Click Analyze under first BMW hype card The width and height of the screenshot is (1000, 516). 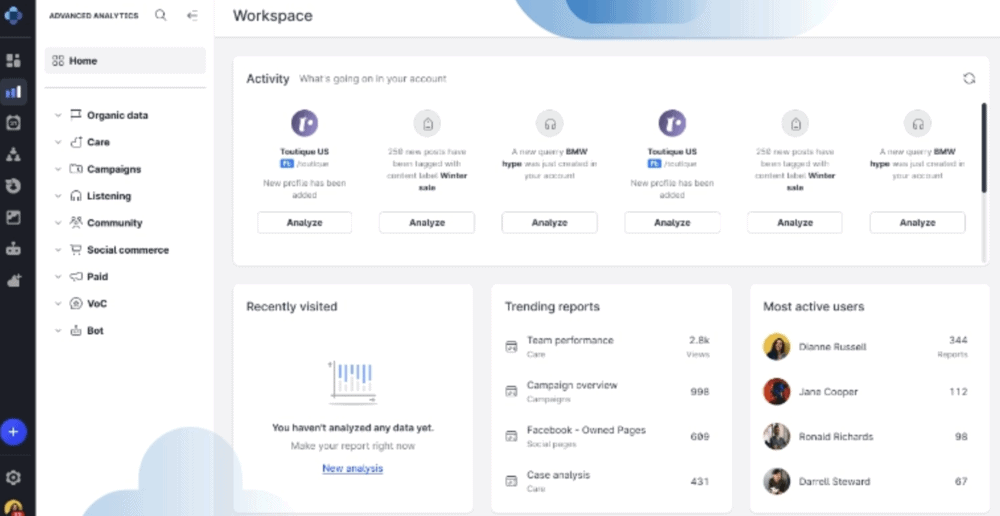coord(550,223)
